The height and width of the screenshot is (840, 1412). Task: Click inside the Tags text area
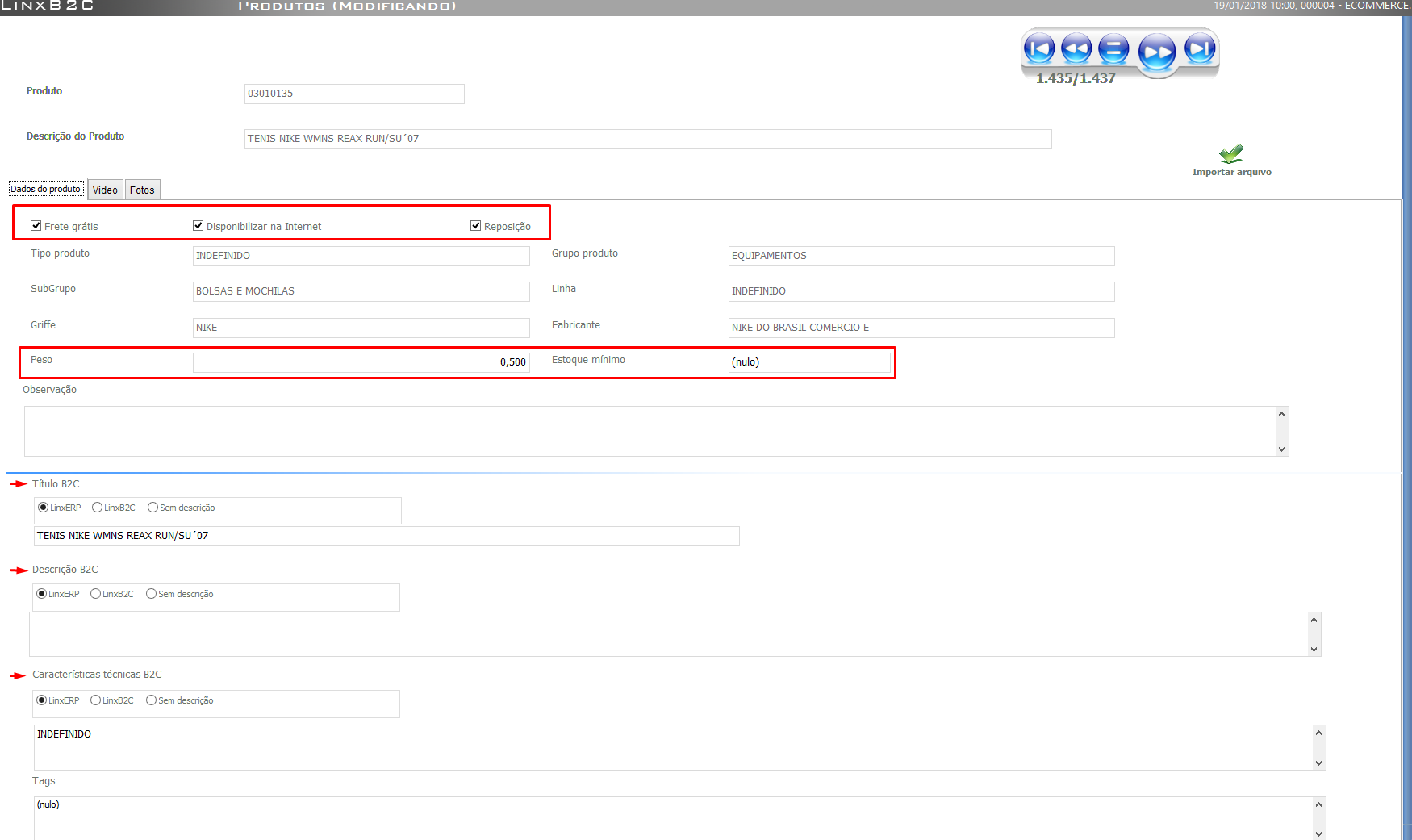click(x=673, y=818)
